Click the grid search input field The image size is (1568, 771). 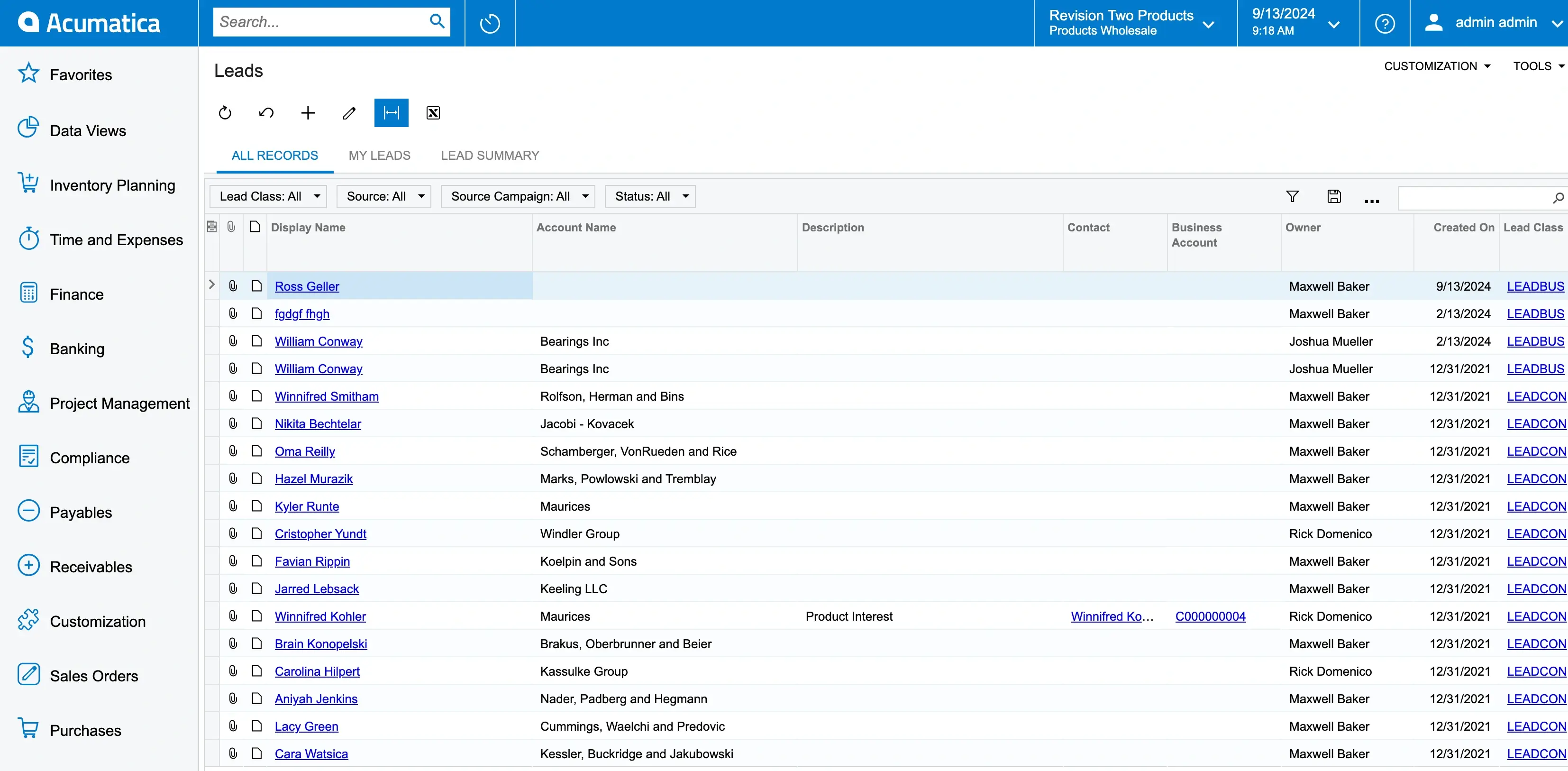point(1475,198)
